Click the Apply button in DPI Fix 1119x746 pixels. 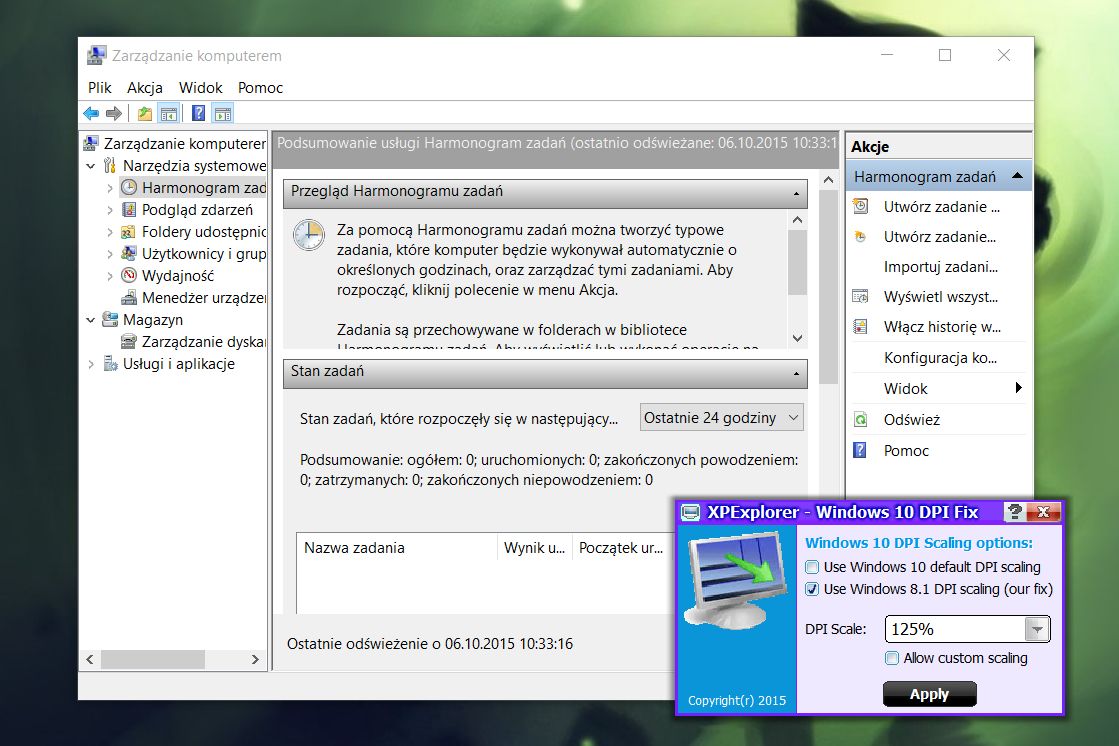pyautogui.click(x=929, y=693)
